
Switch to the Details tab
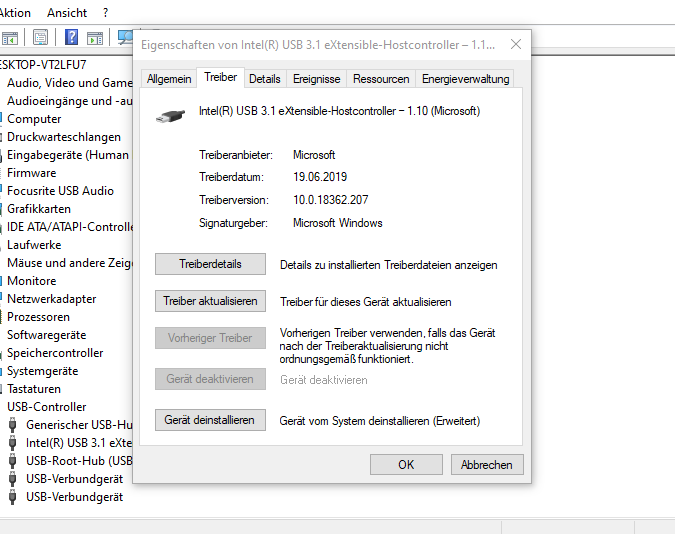pos(265,79)
